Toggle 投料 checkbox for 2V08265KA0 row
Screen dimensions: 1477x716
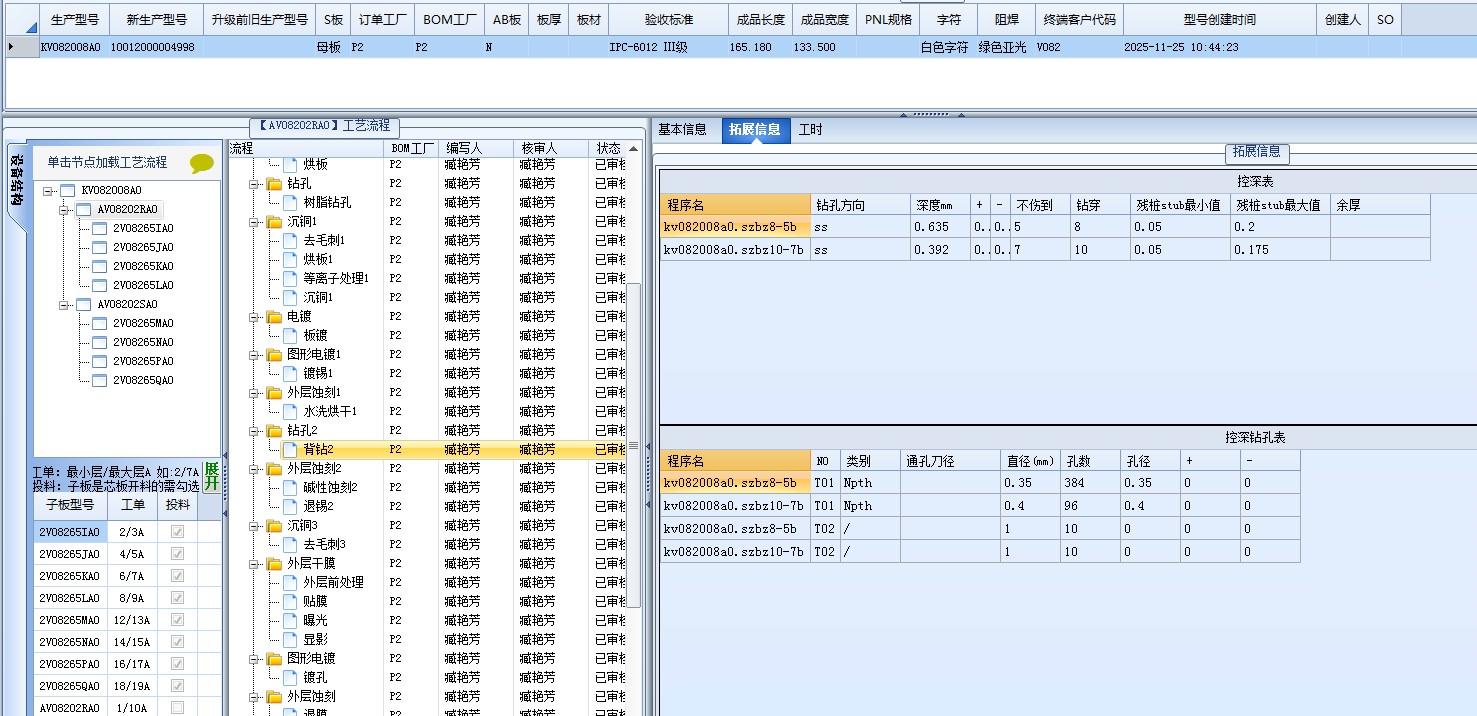pyautogui.click(x=177, y=576)
